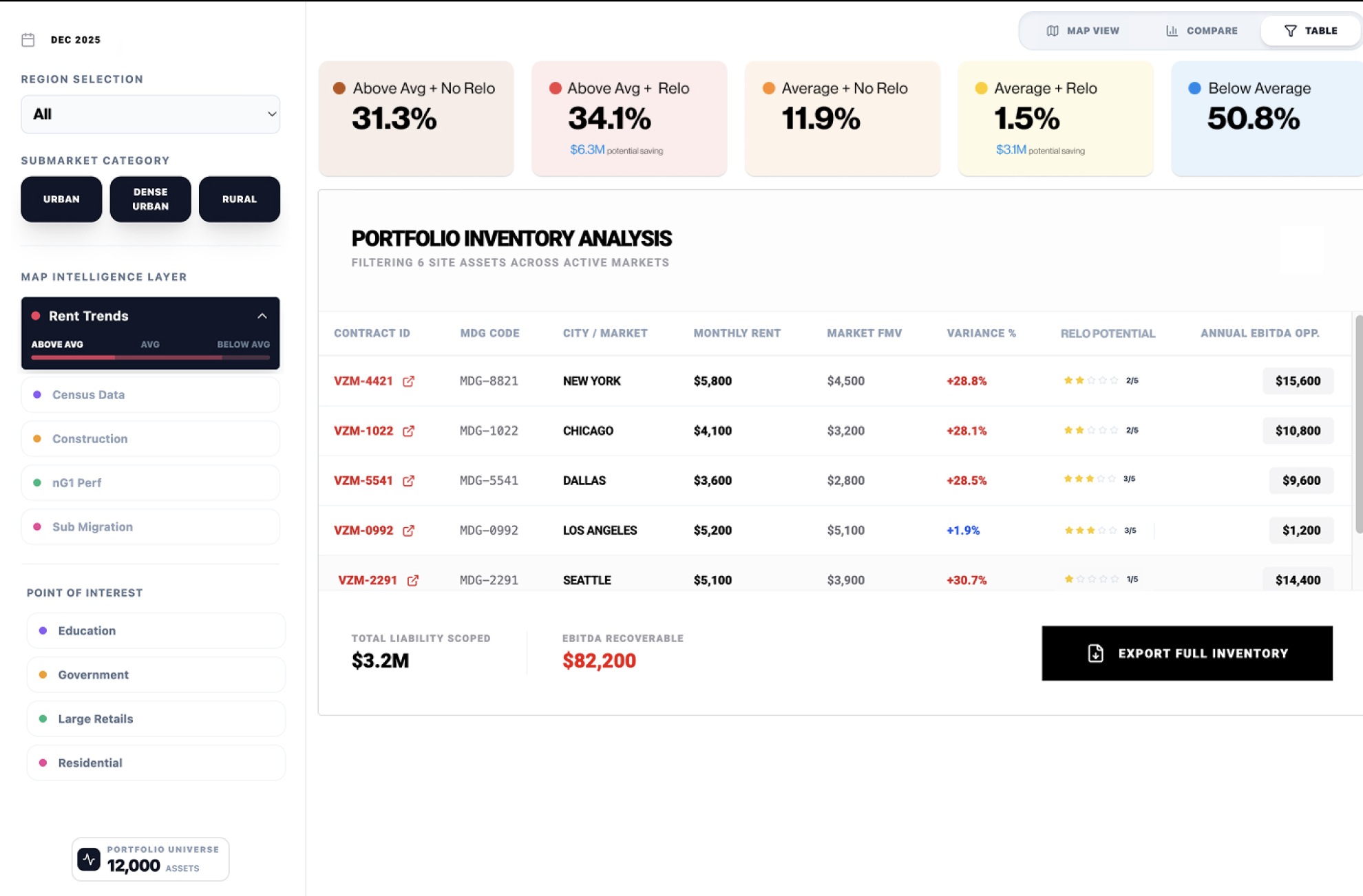Enable the Sub Migration layer
Viewport: 1363px width, 896px height.
pos(150,526)
